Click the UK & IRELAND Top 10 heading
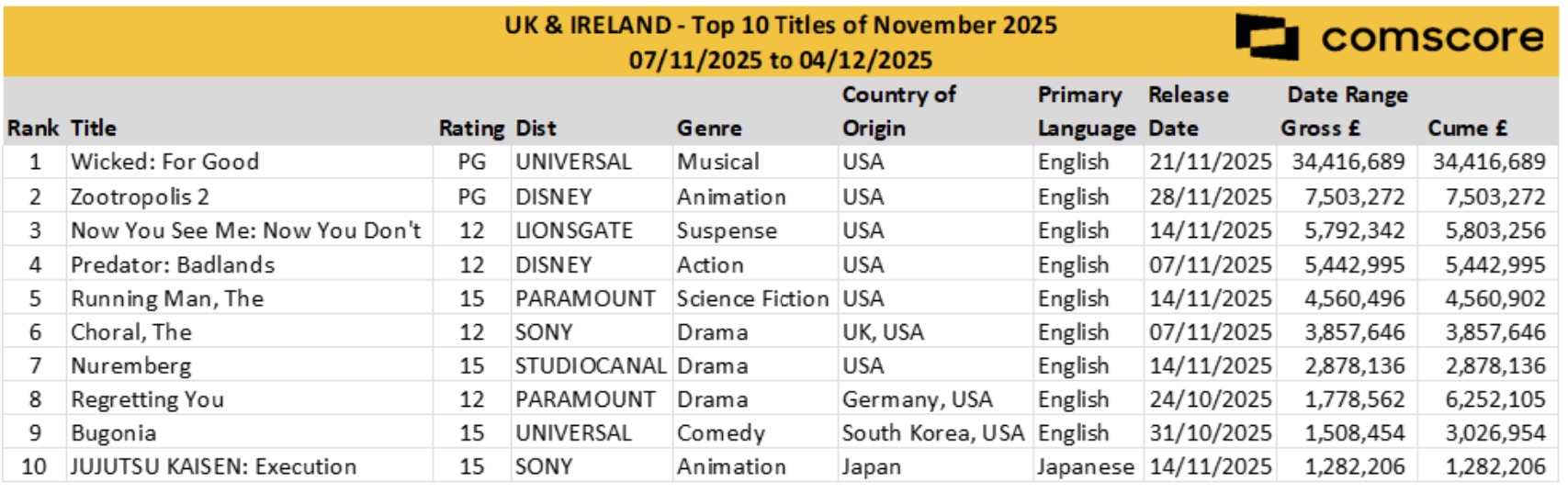This screenshot has height=493, width=1568. point(780,25)
